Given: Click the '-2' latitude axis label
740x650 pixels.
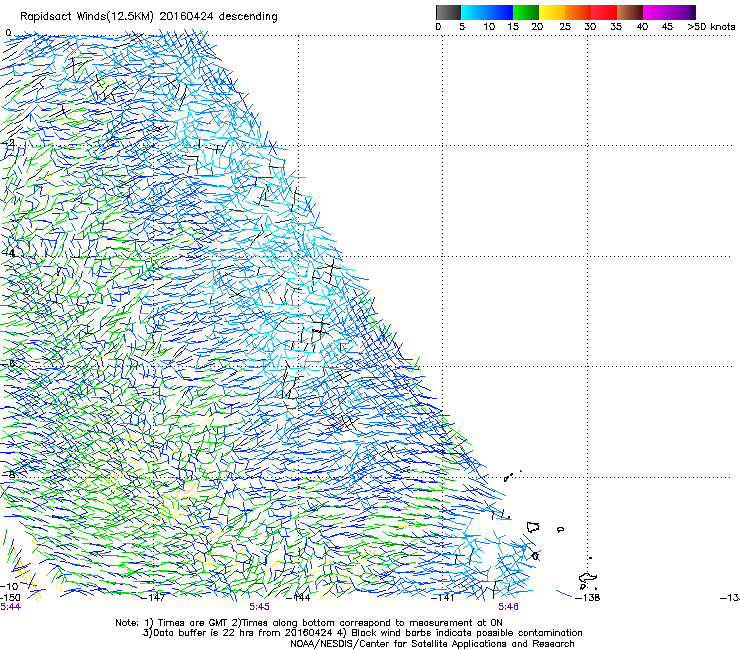Looking at the screenshot, I should click(x=9, y=142).
